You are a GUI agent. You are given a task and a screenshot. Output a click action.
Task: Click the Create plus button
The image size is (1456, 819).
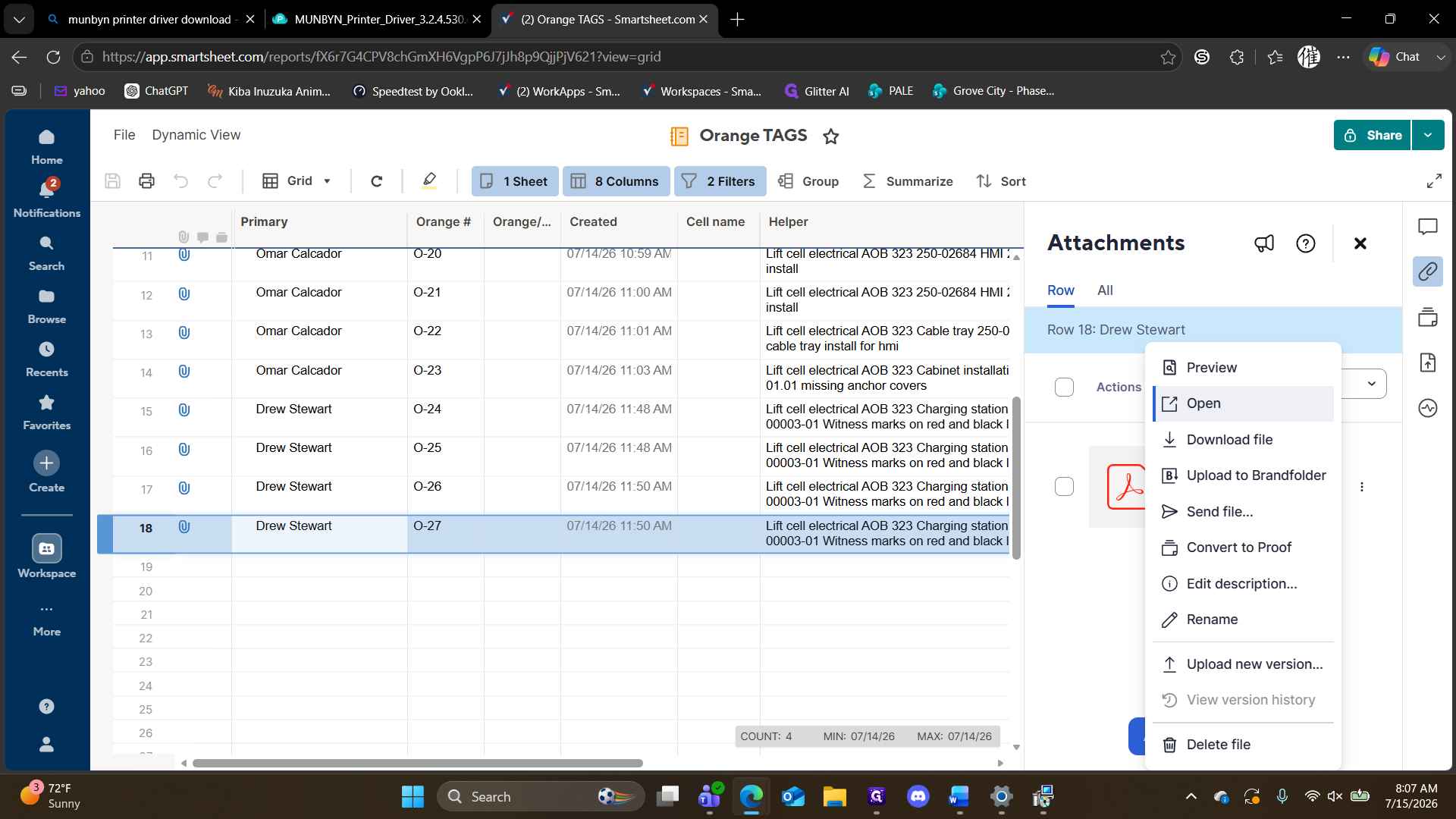coord(46,463)
